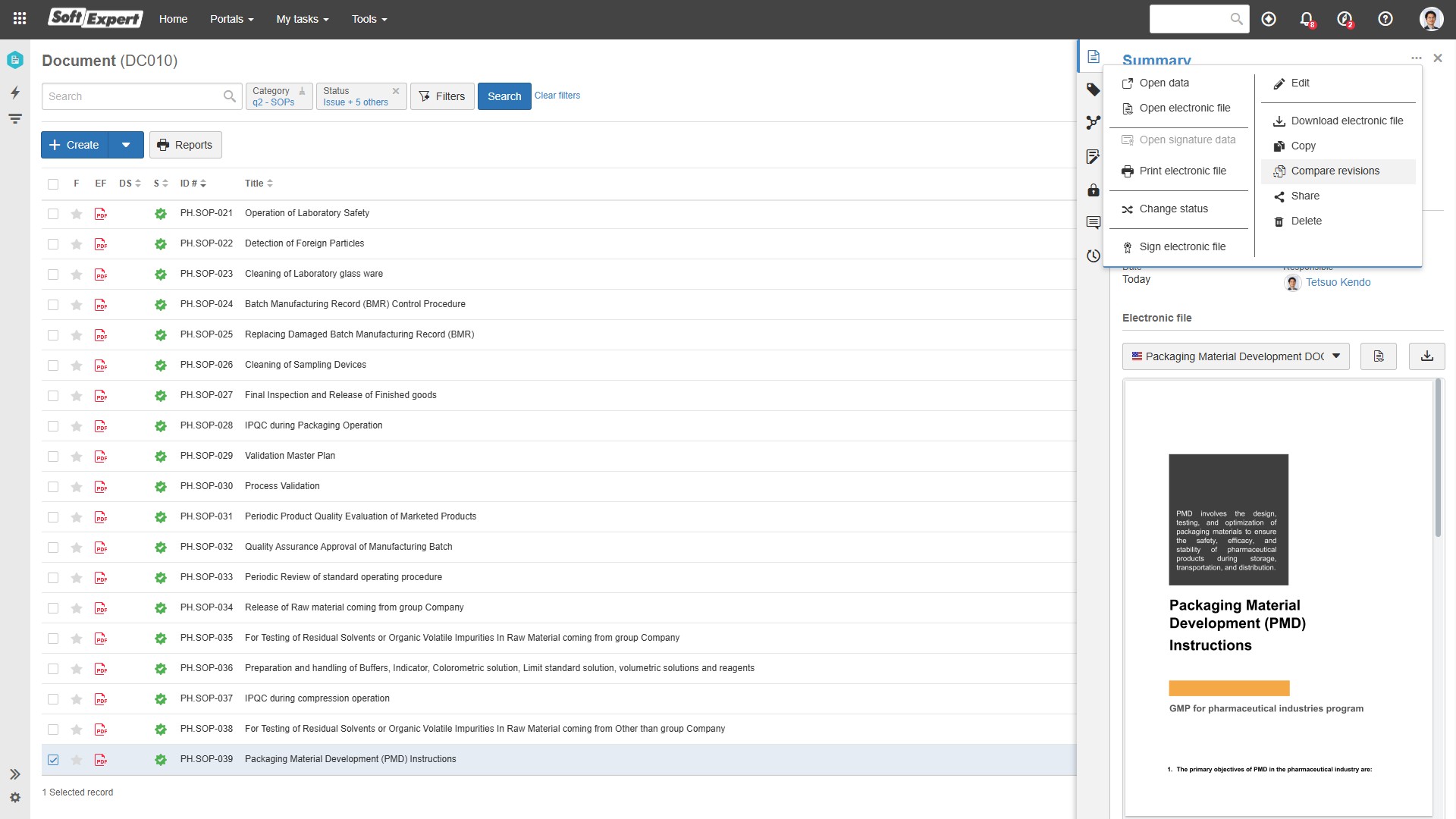Open user profile avatar

pos(1431,19)
